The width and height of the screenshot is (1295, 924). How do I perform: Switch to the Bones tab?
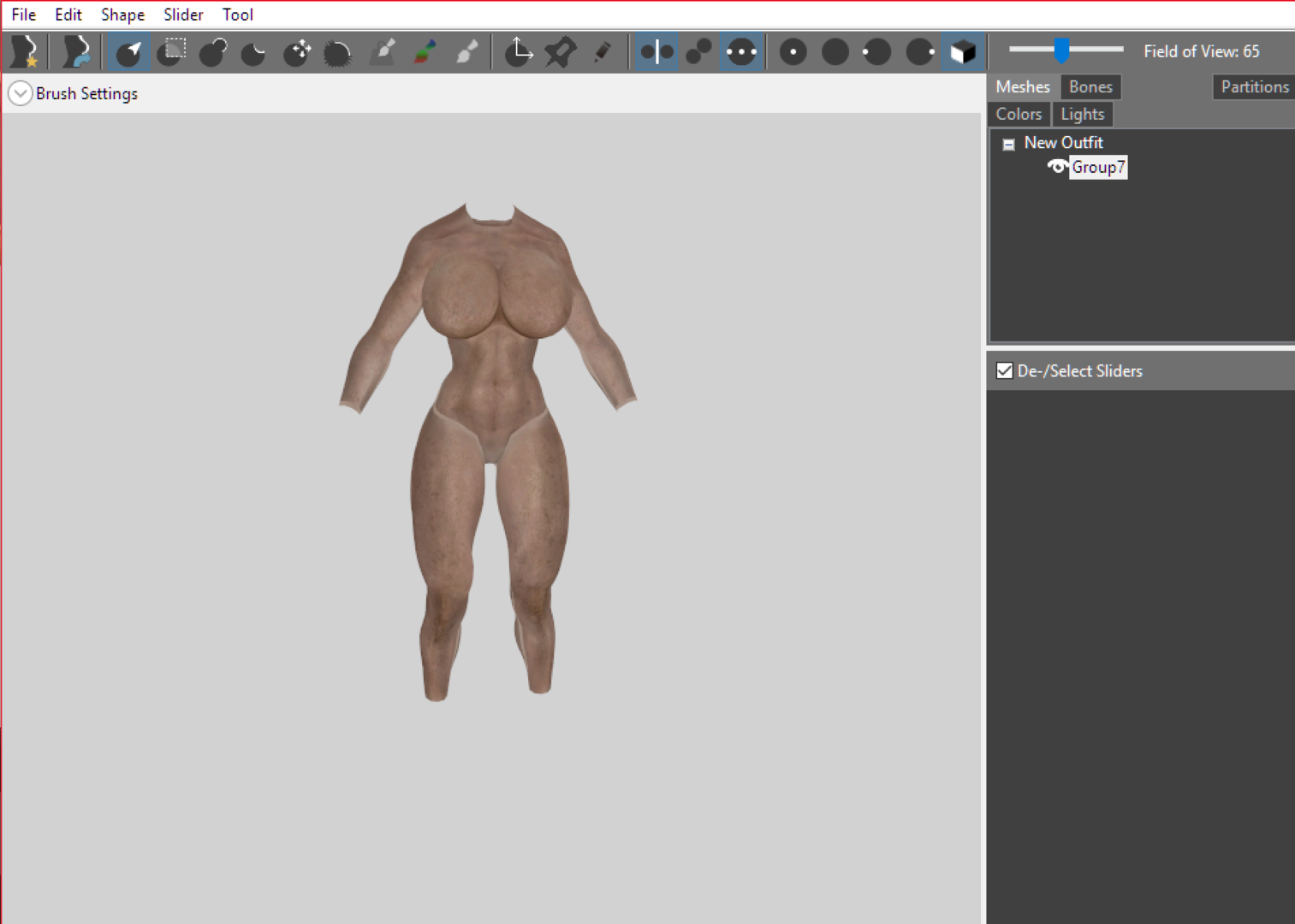point(1090,87)
